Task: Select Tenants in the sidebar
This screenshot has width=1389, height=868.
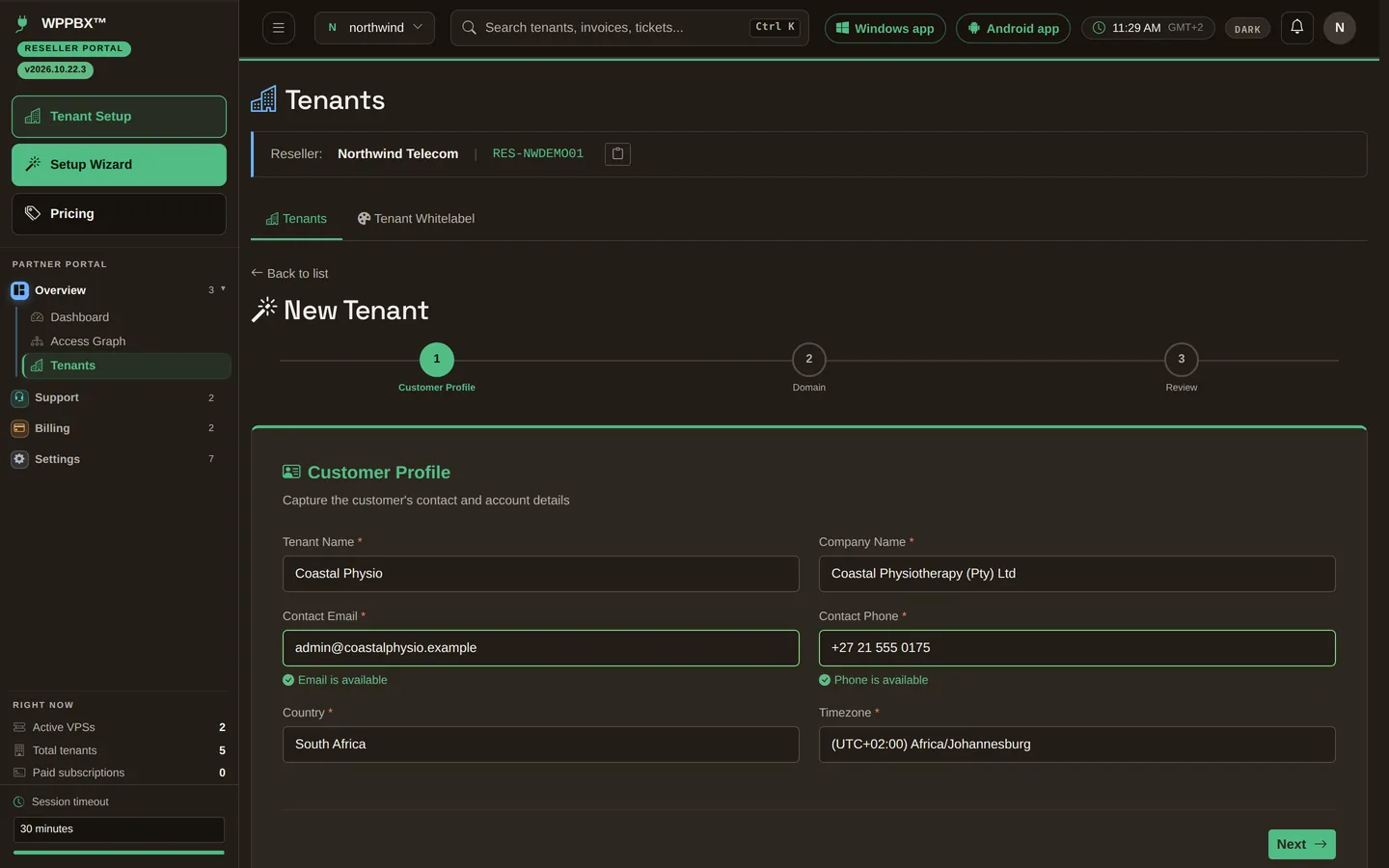Action: 127,366
